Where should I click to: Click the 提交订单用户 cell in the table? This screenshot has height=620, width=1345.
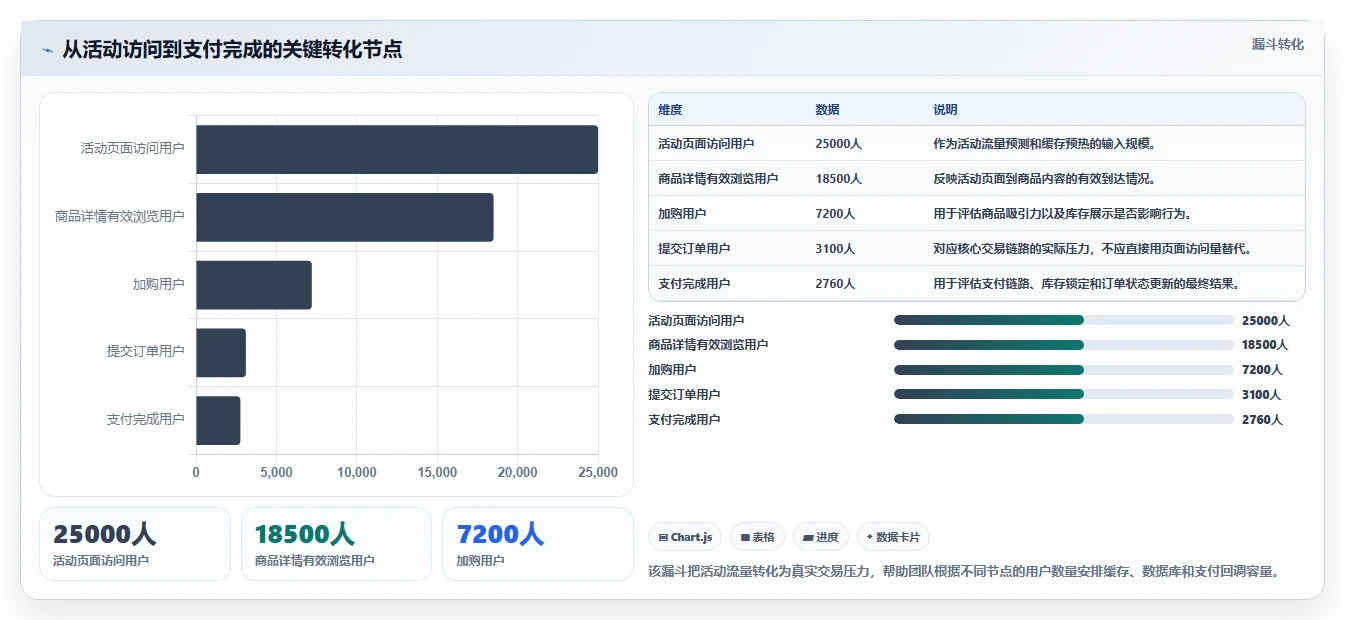(x=694, y=249)
